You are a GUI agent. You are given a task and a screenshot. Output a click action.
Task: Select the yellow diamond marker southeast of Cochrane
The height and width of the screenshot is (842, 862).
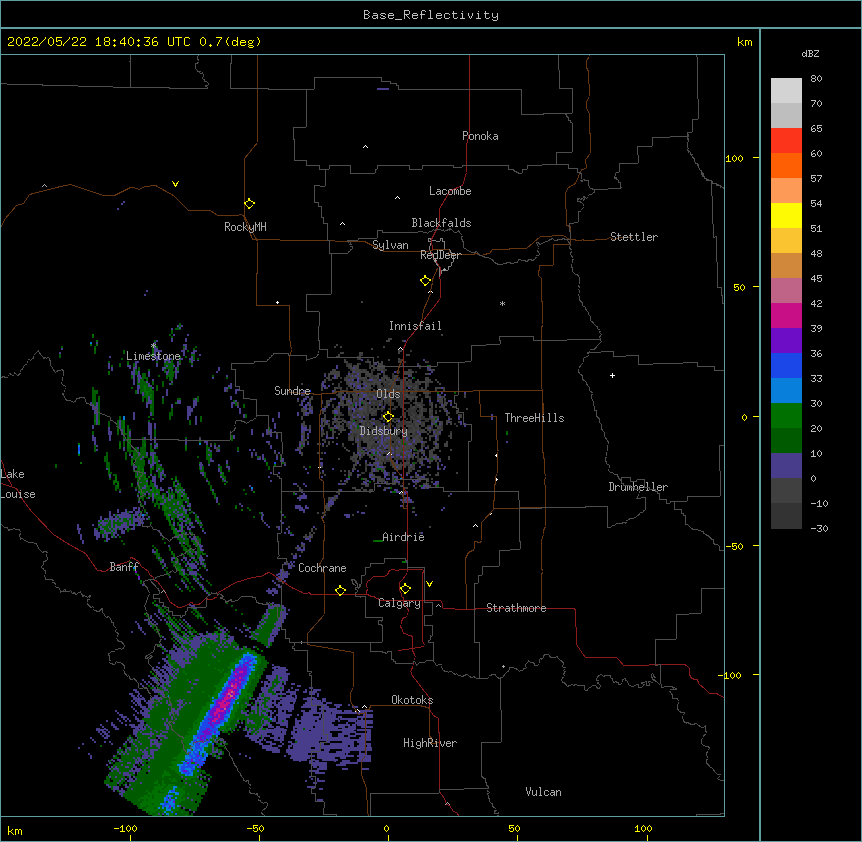pos(340,590)
